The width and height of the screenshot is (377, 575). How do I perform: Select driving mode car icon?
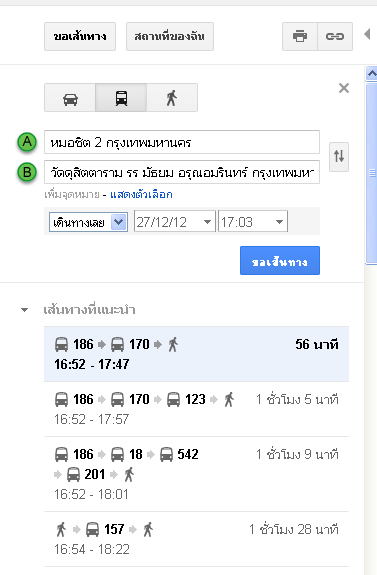(x=70, y=98)
